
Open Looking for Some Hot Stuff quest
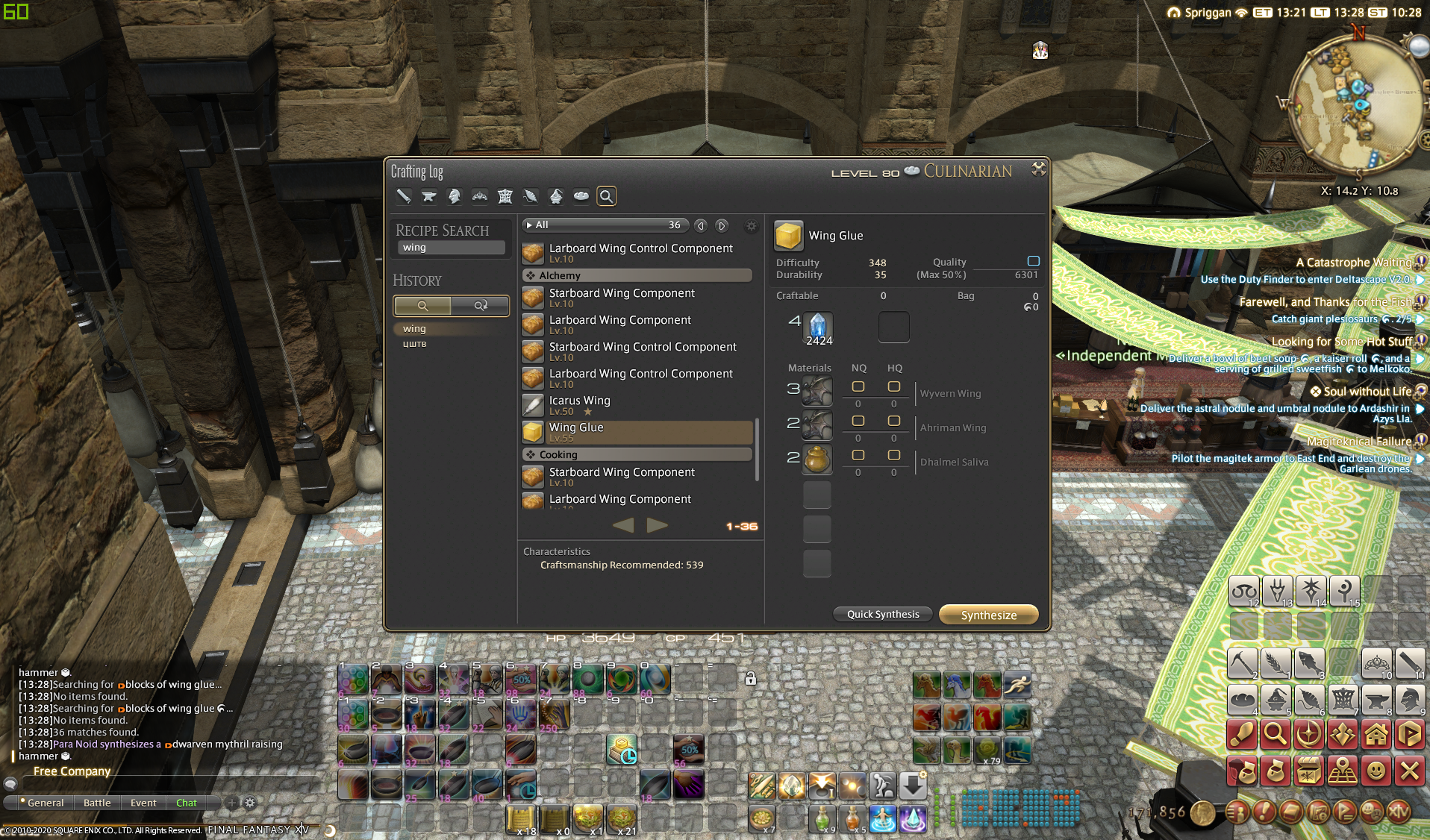coord(1341,341)
